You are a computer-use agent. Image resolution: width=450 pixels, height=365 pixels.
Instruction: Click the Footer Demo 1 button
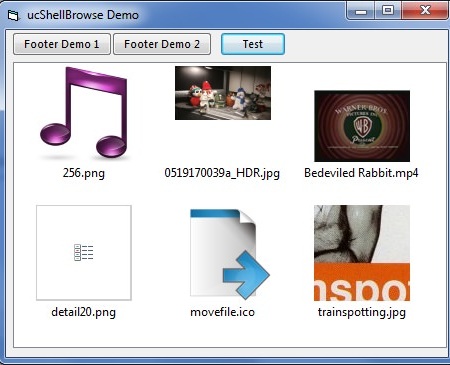pos(62,44)
